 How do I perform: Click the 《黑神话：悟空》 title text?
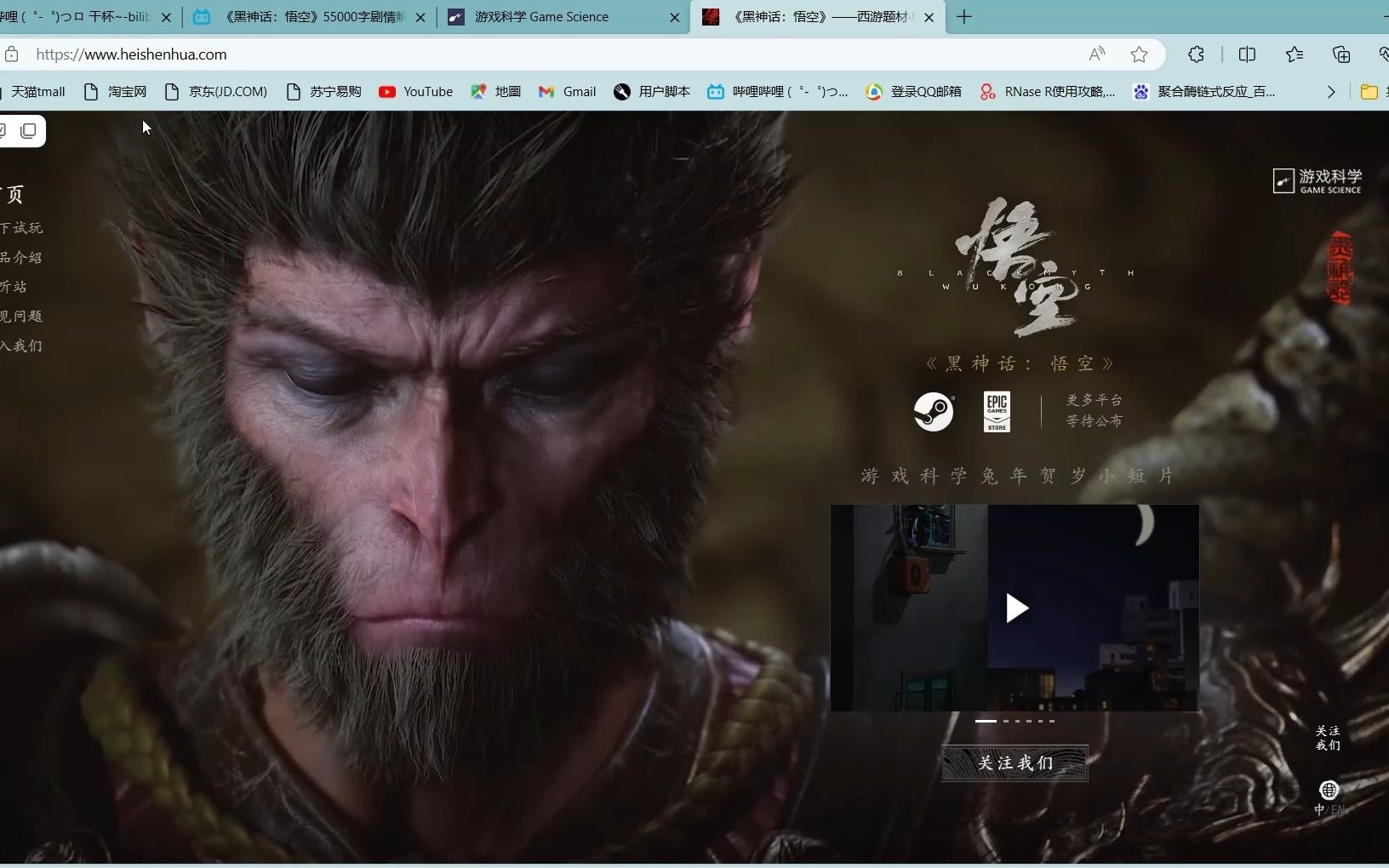point(1020,364)
